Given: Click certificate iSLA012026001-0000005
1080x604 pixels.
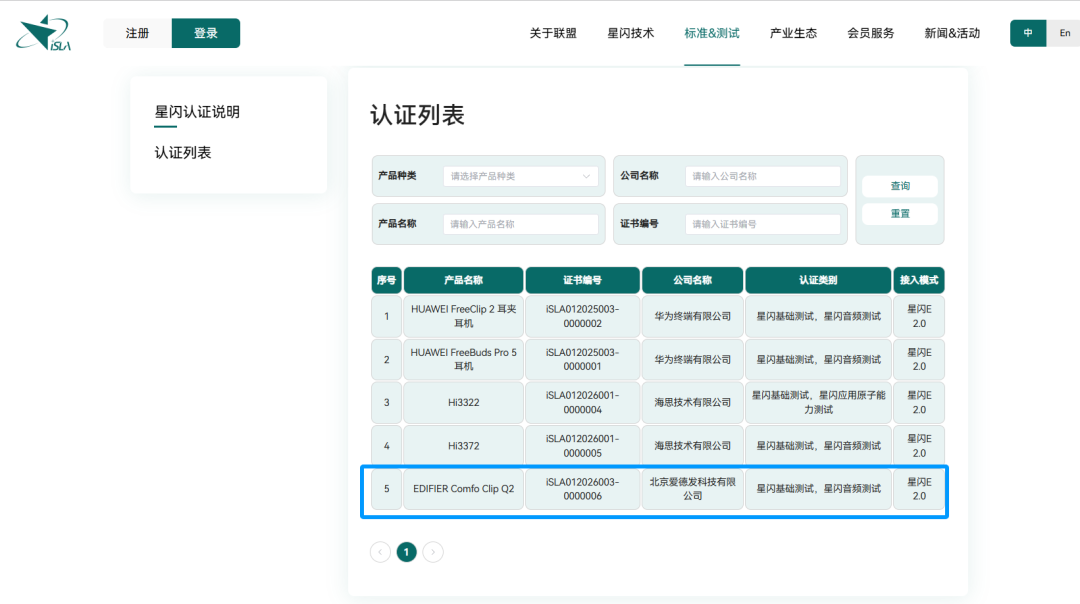Looking at the screenshot, I should pos(583,446).
